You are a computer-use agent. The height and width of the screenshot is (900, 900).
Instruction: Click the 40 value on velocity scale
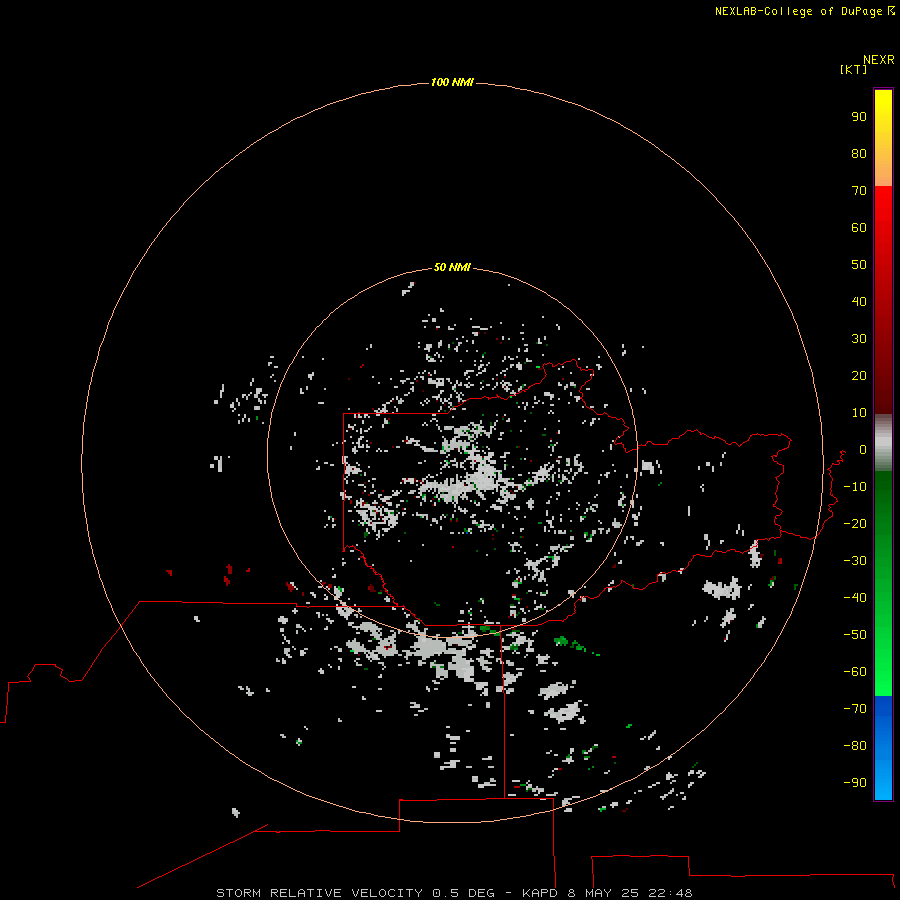tap(859, 302)
